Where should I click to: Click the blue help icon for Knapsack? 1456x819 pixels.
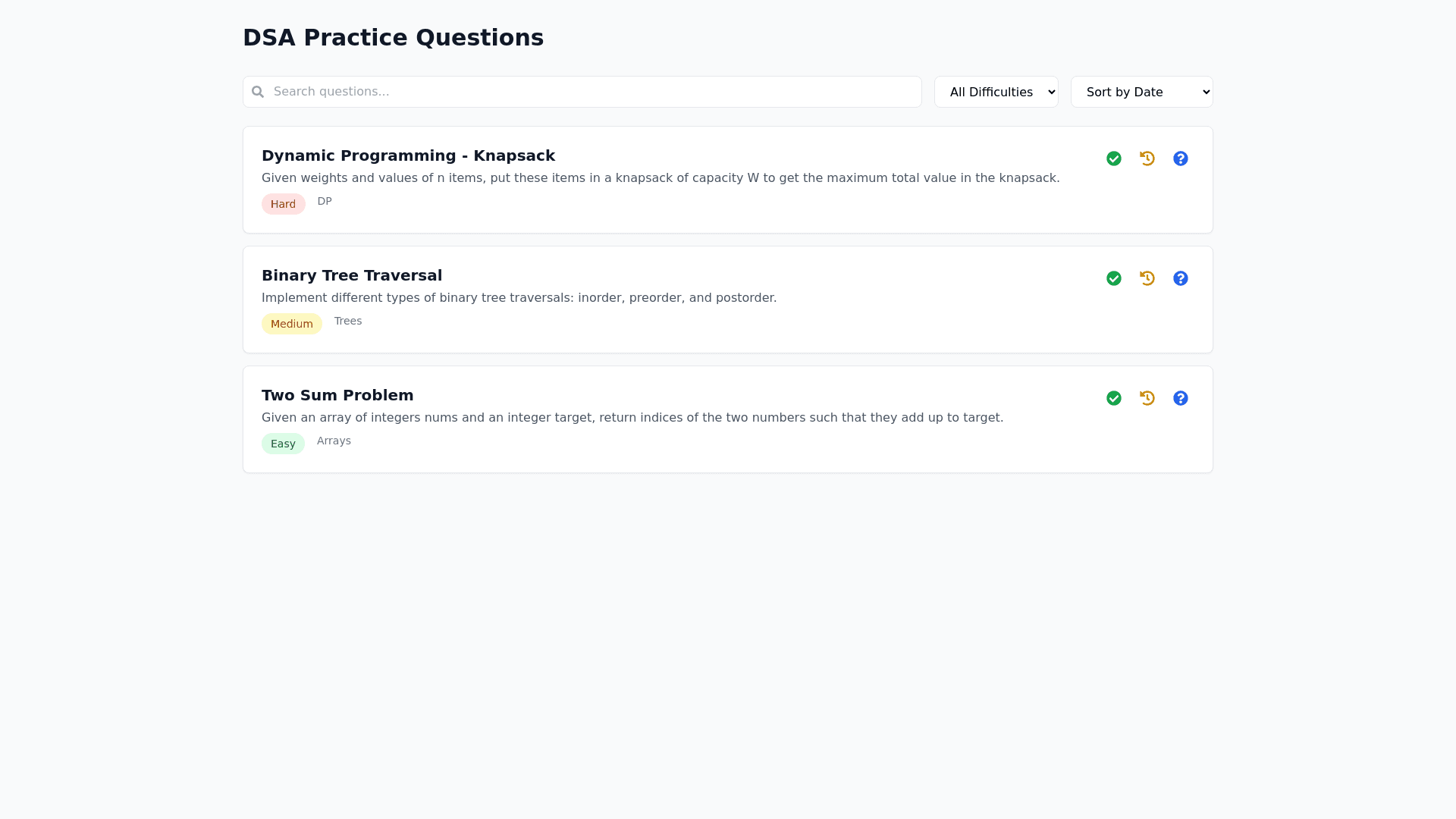coord(1181,158)
